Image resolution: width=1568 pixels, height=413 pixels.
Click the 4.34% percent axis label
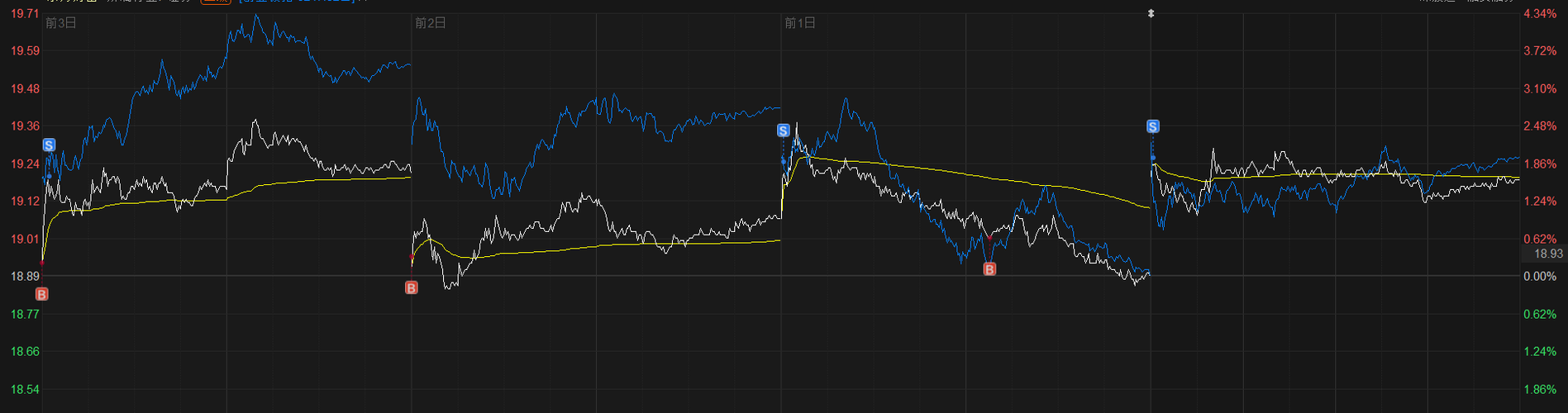(1540, 14)
